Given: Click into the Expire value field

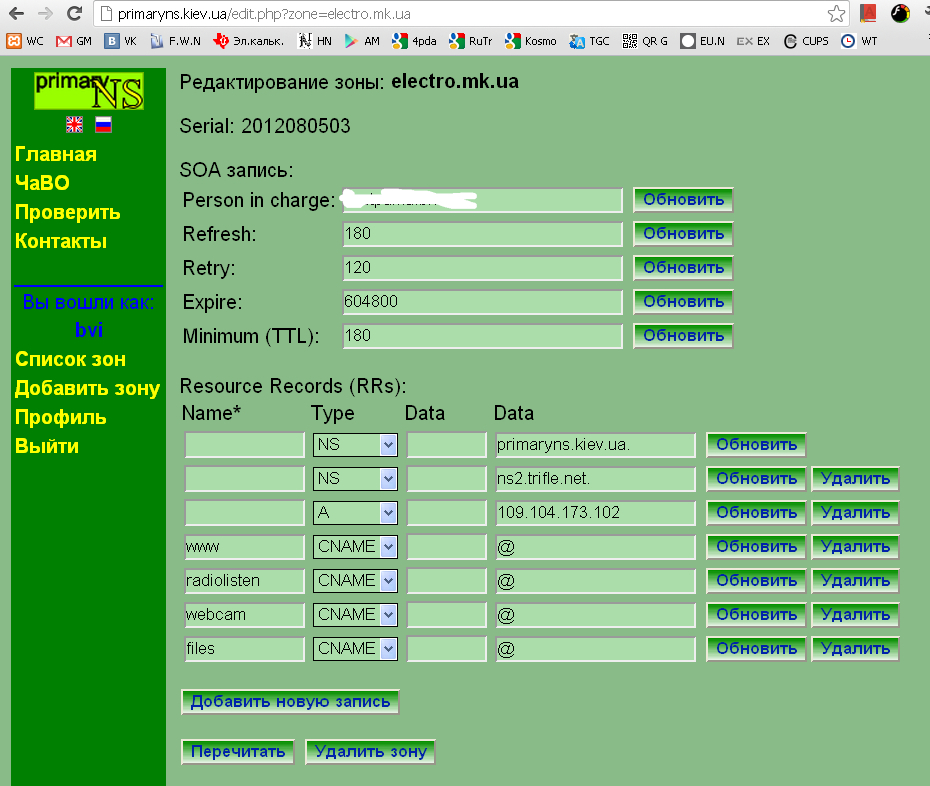Looking at the screenshot, I should click(482, 302).
